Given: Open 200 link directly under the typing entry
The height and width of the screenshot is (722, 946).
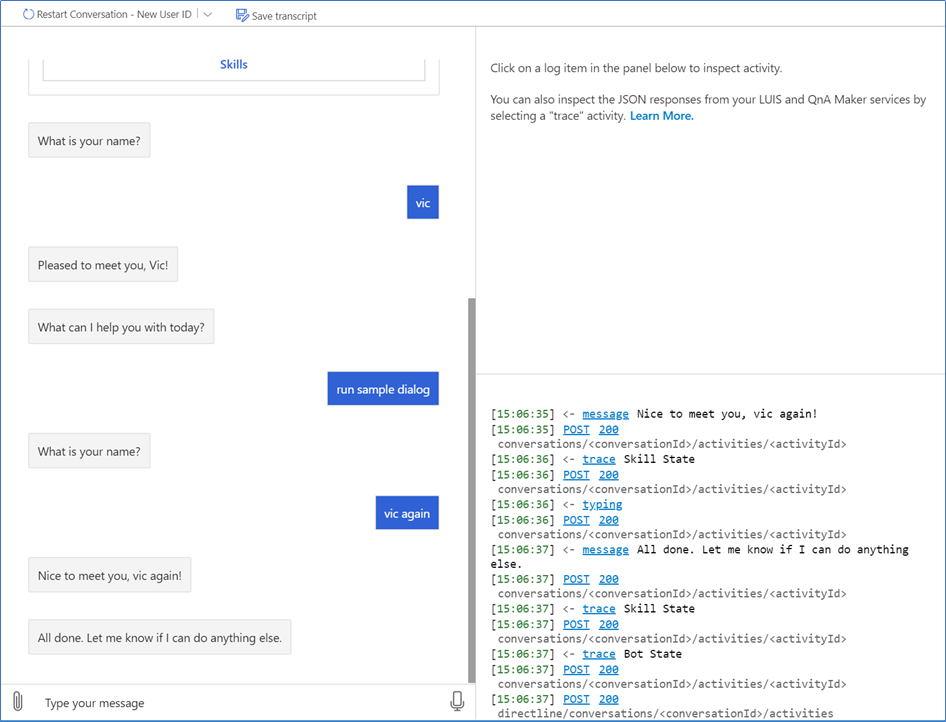Looking at the screenshot, I should [609, 520].
